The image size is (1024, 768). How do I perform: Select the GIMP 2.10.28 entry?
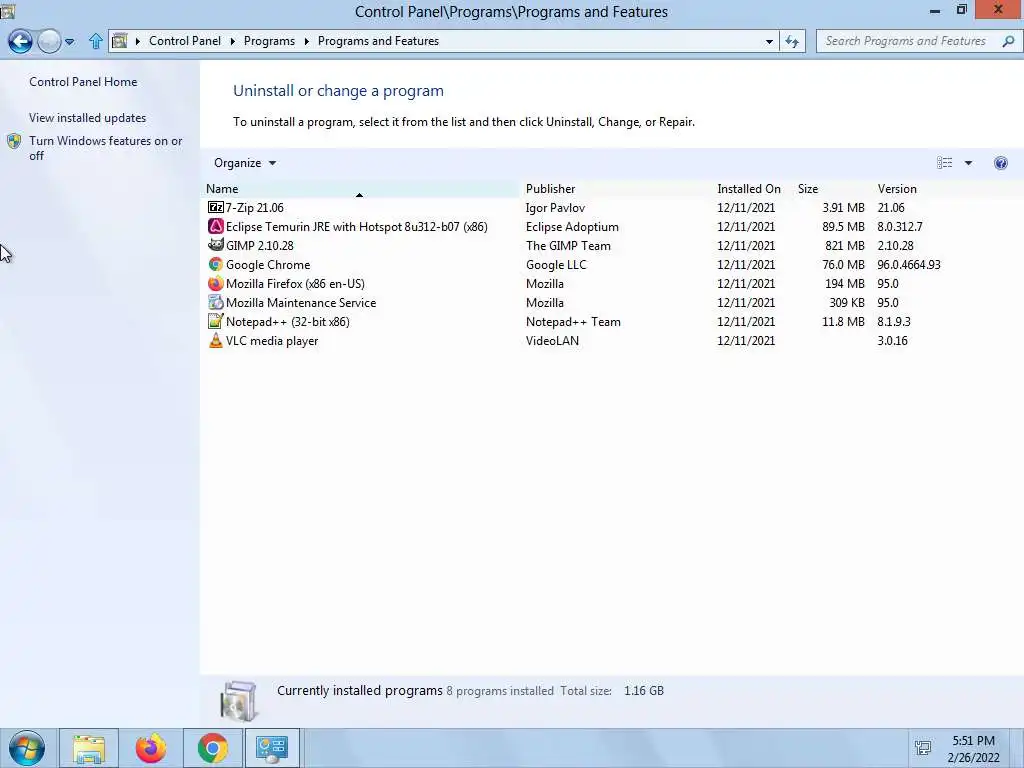pyautogui.click(x=260, y=246)
